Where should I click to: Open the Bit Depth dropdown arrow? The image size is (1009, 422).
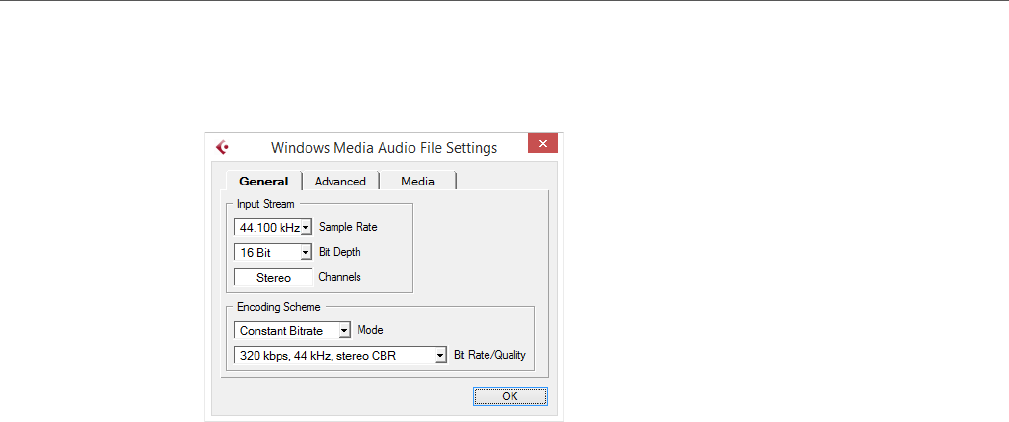306,253
